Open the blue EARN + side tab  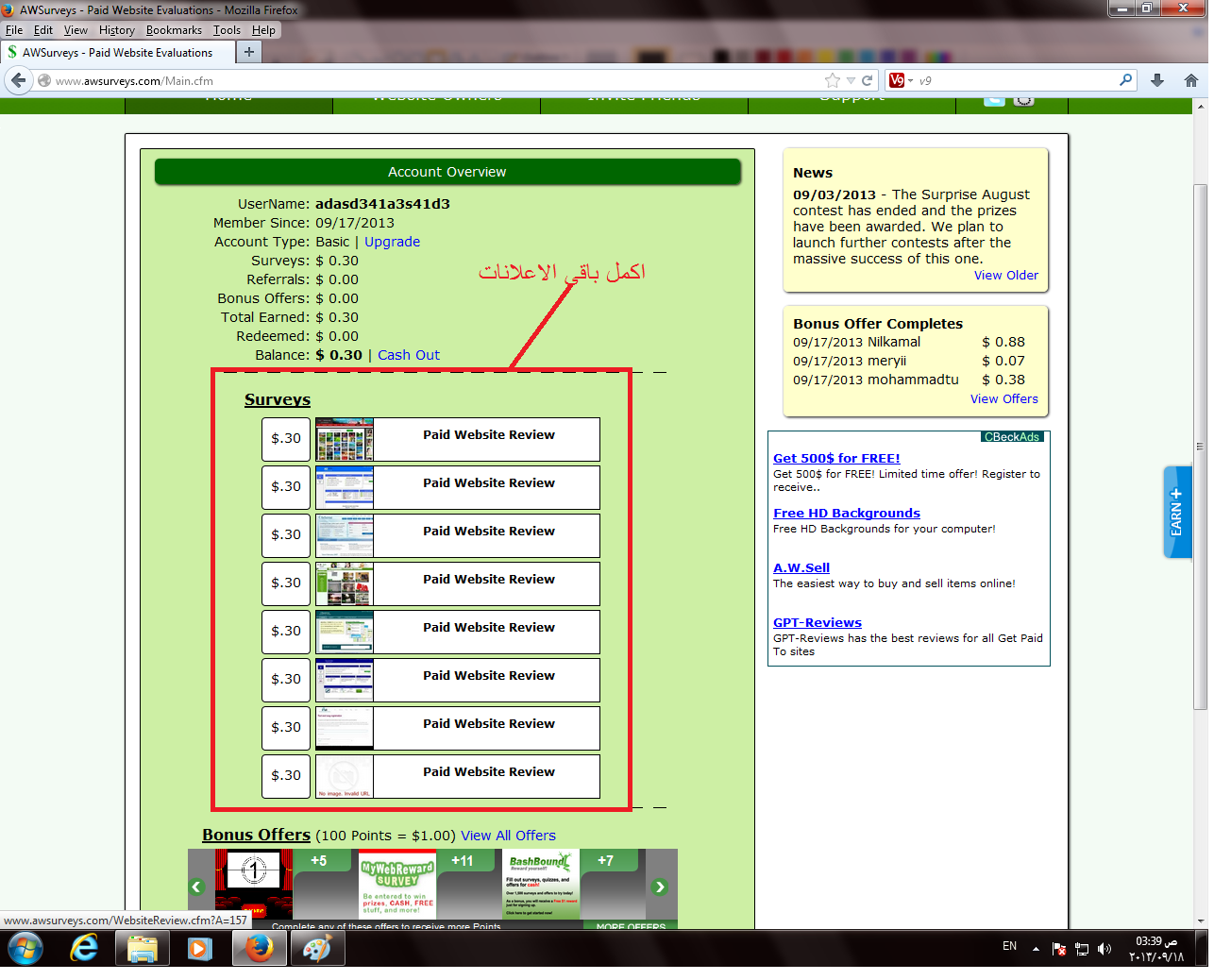[x=1177, y=513]
